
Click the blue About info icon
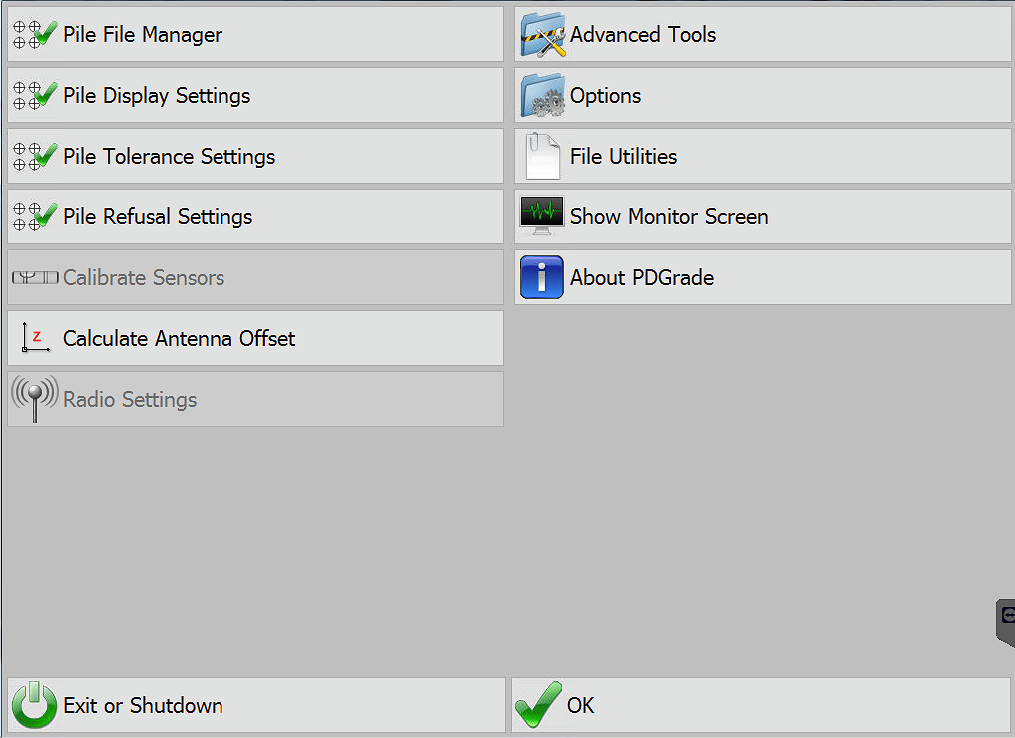pos(543,278)
